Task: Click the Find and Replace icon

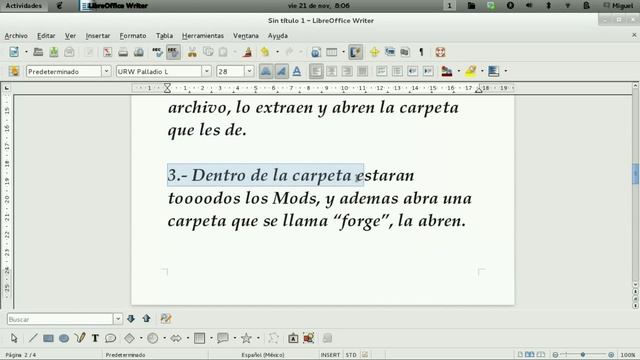Action: (x=166, y=318)
